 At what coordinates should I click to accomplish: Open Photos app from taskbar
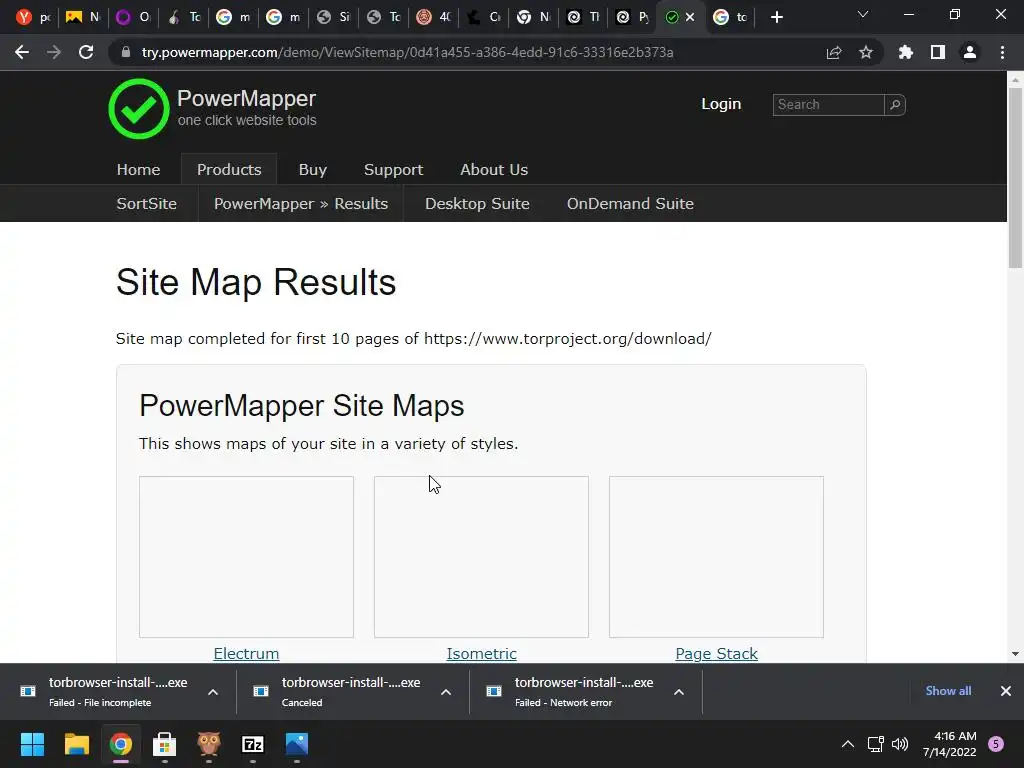coord(297,744)
